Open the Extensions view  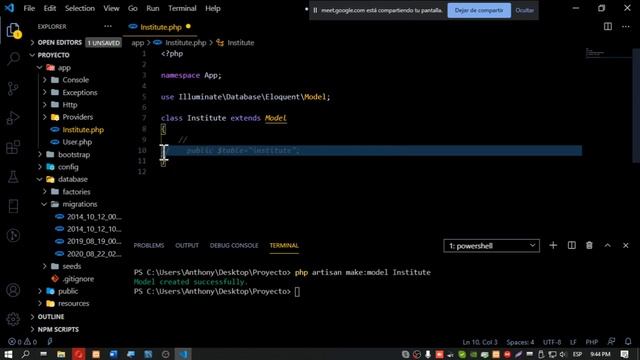[x=13, y=147]
